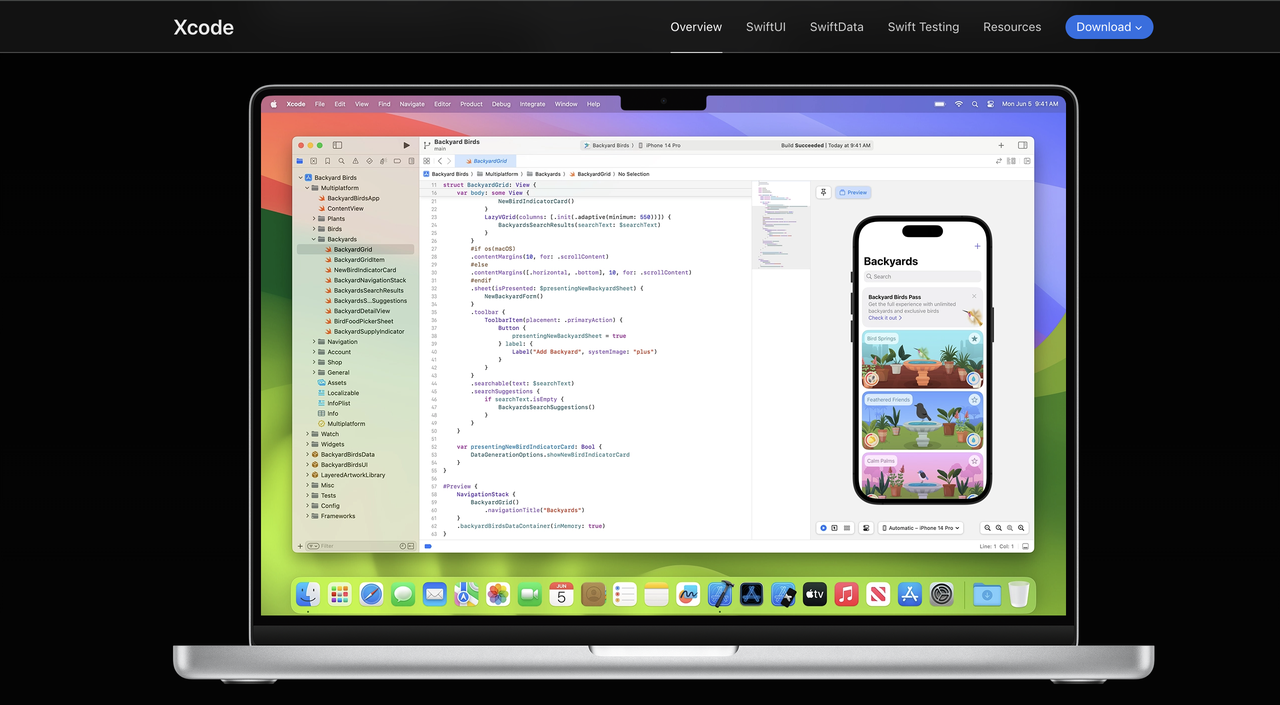
Task: Open the Product menu in menu bar
Action: [x=471, y=104]
